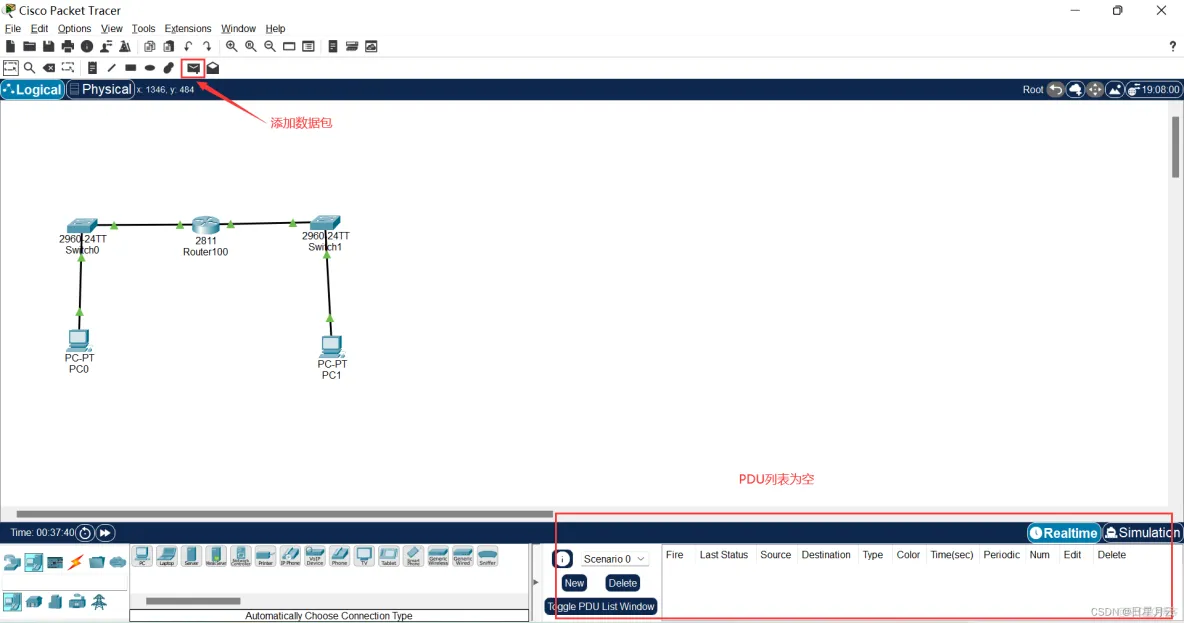This screenshot has height=623, width=1184.
Task: Choose the Connections lightning category
Action: tap(76, 563)
